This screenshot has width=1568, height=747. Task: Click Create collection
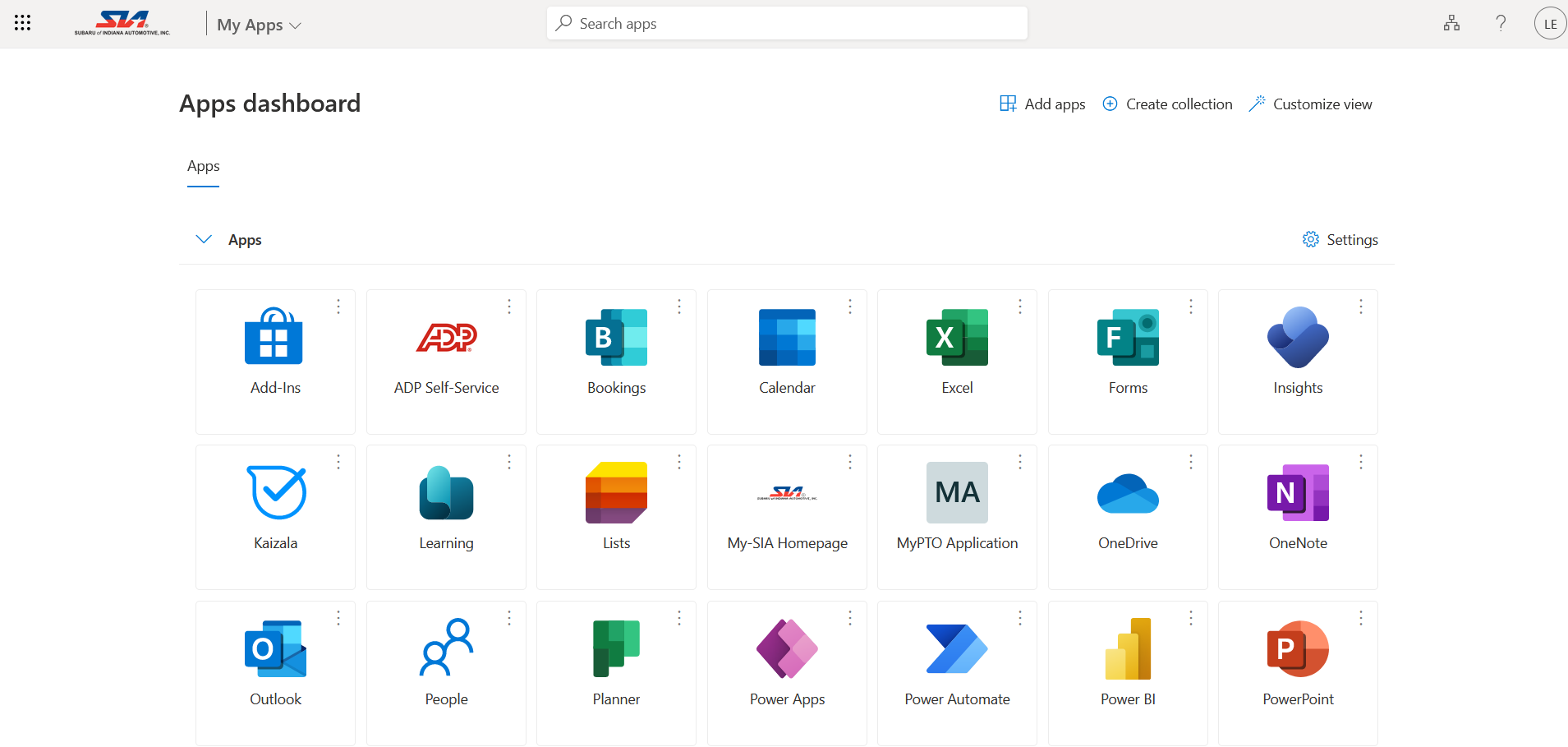[x=1167, y=104]
